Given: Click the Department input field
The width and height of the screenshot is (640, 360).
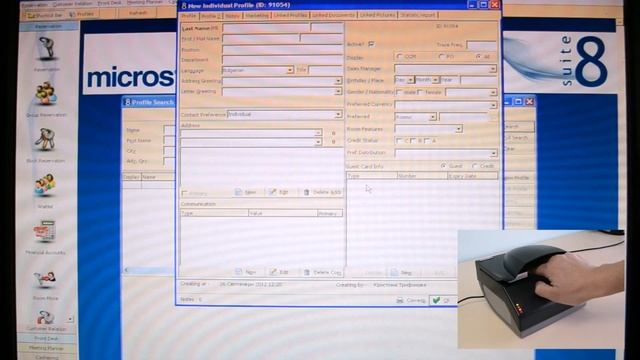Looking at the screenshot, I should pos(282,60).
